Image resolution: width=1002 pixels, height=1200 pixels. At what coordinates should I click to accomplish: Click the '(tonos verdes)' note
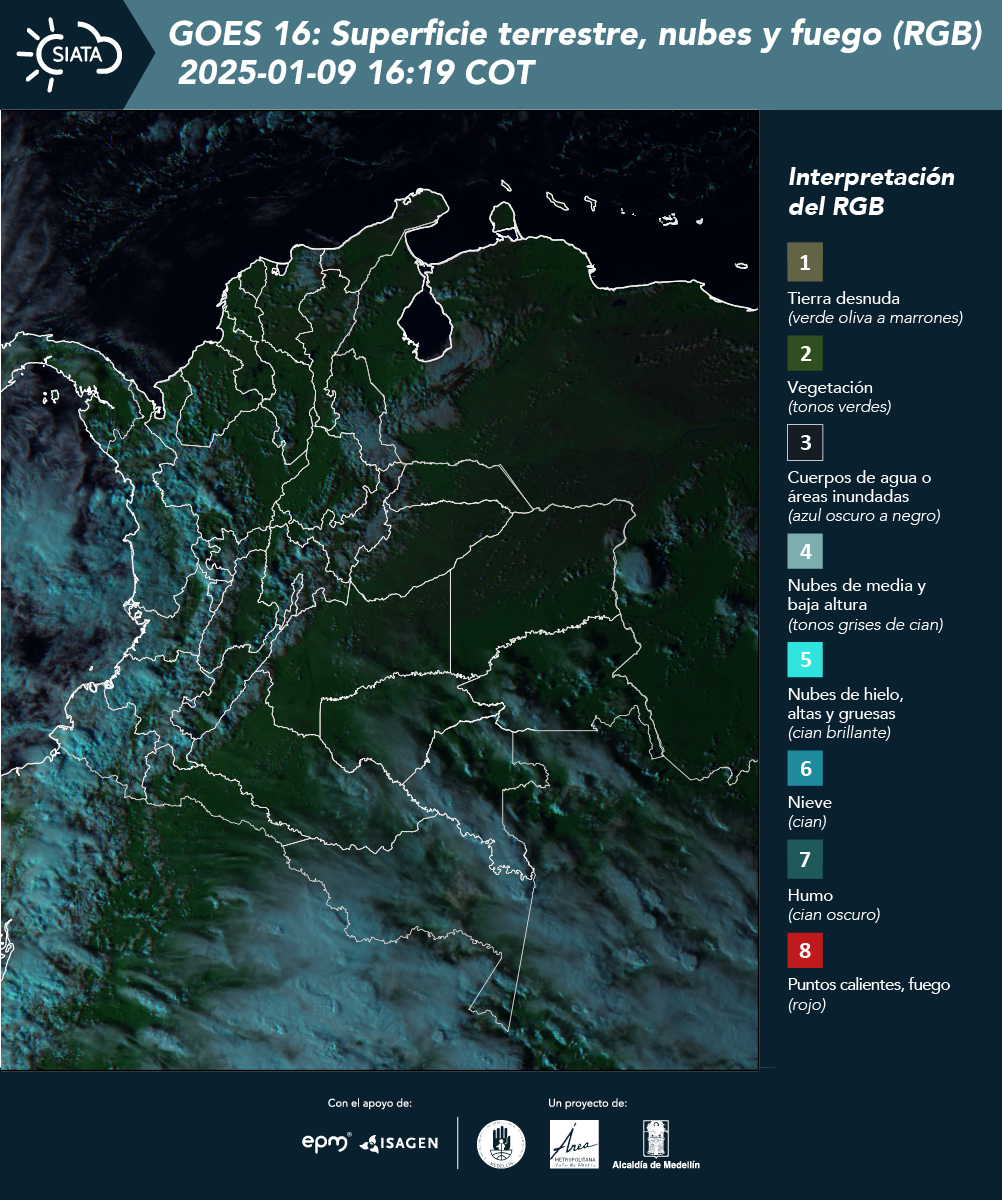[x=839, y=407]
